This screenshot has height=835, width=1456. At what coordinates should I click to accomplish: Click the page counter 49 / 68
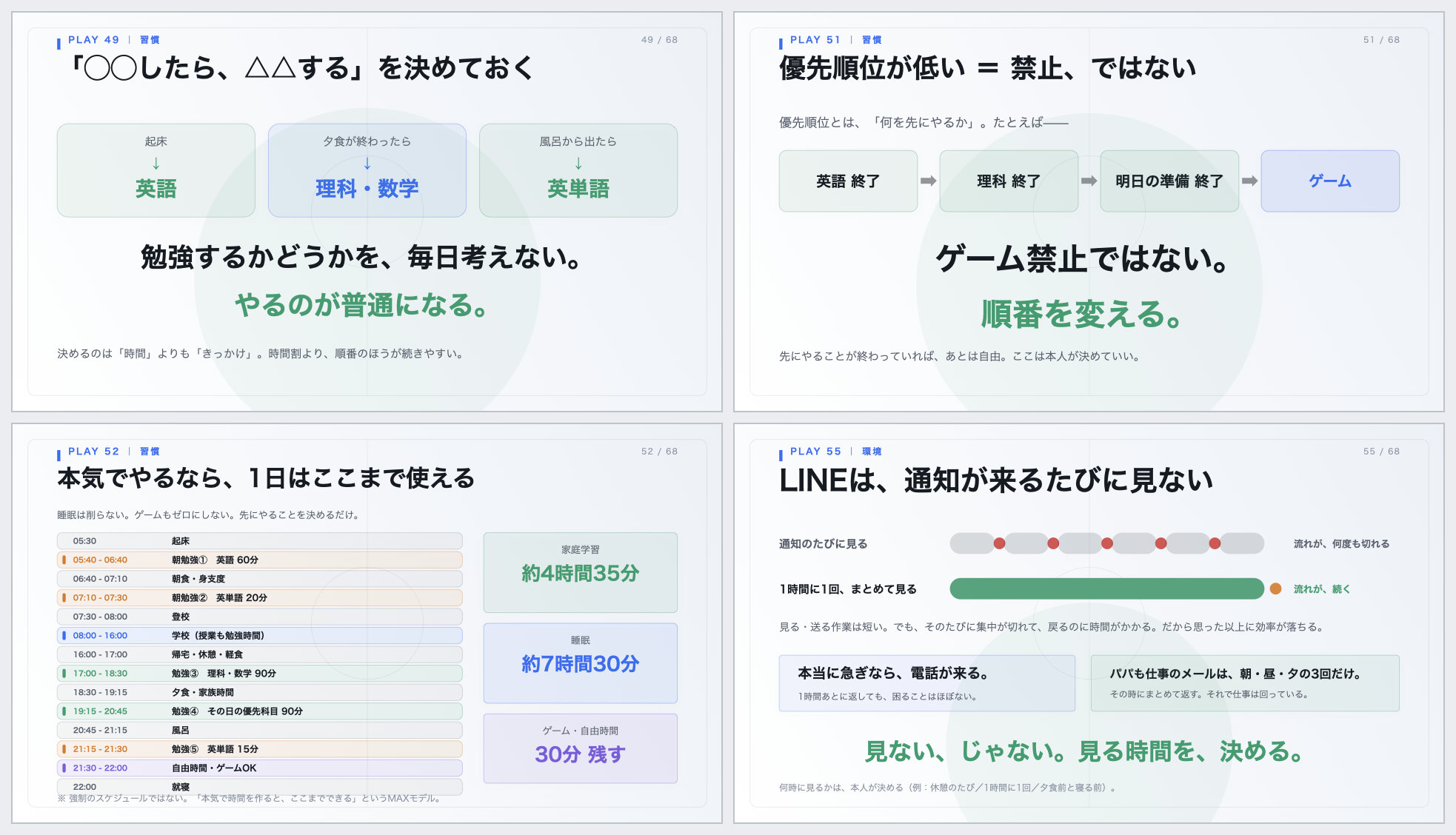pyautogui.click(x=659, y=40)
